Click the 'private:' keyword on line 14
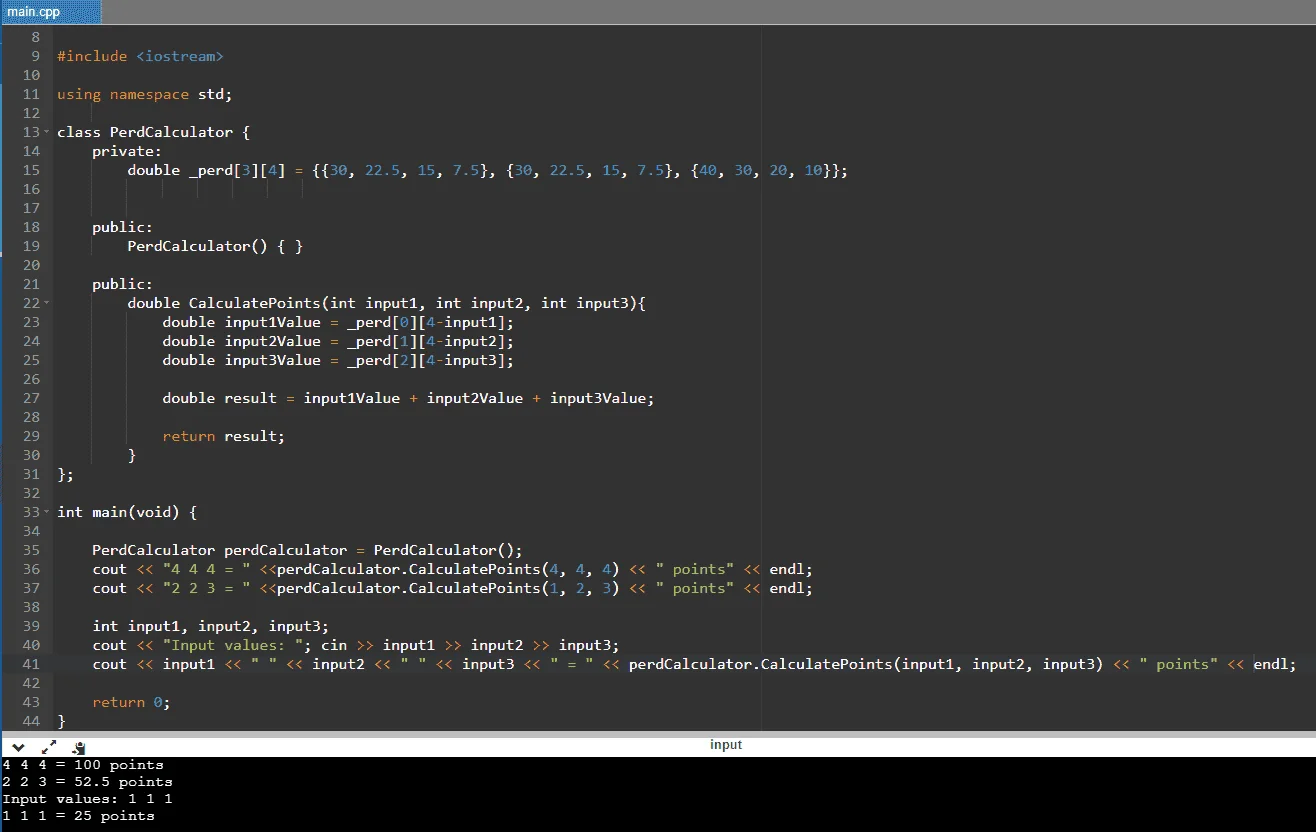The width and height of the screenshot is (1316, 832). click(127, 152)
